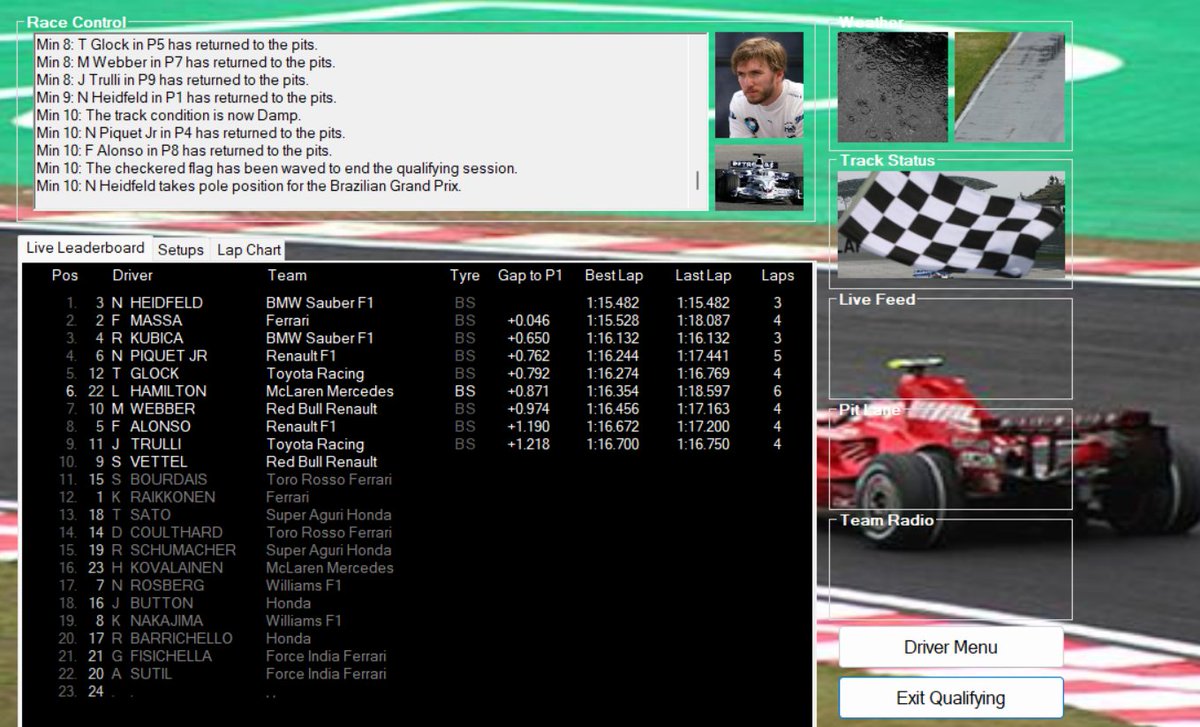This screenshot has height=727, width=1200.
Task: Select the F MASSA leaderboard row
Action: (x=418, y=320)
